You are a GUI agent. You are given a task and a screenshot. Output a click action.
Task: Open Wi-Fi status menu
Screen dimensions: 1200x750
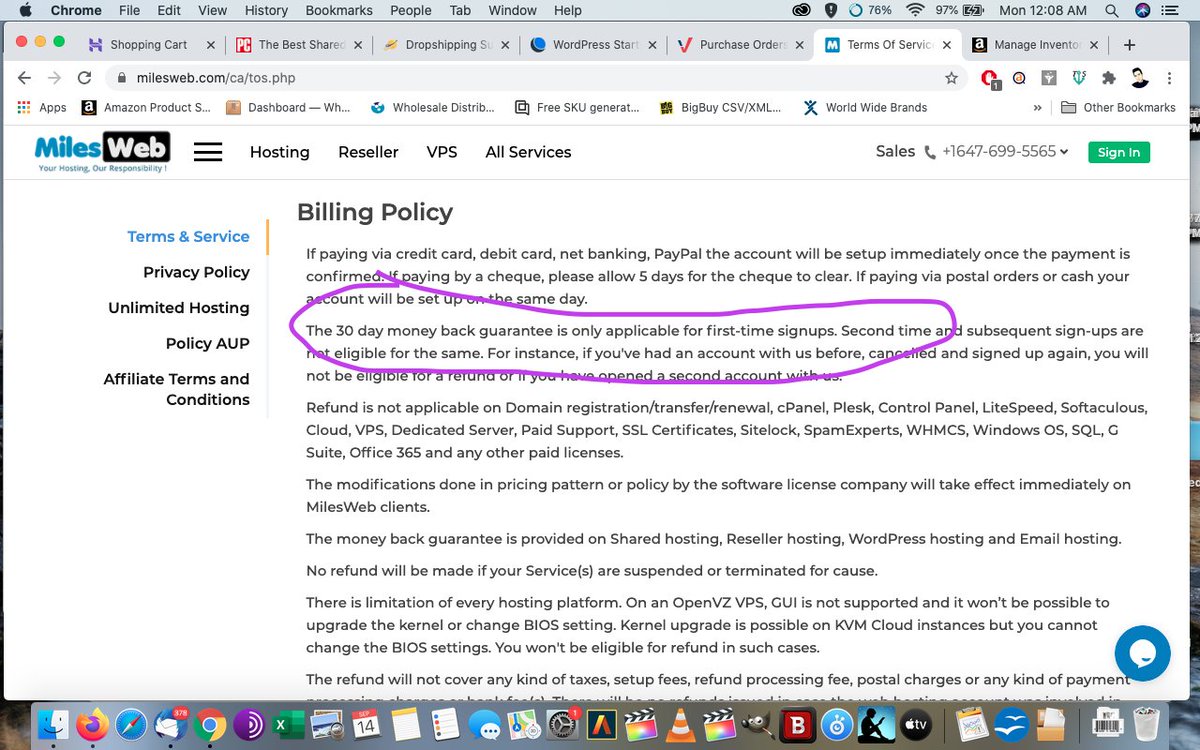coord(914,10)
